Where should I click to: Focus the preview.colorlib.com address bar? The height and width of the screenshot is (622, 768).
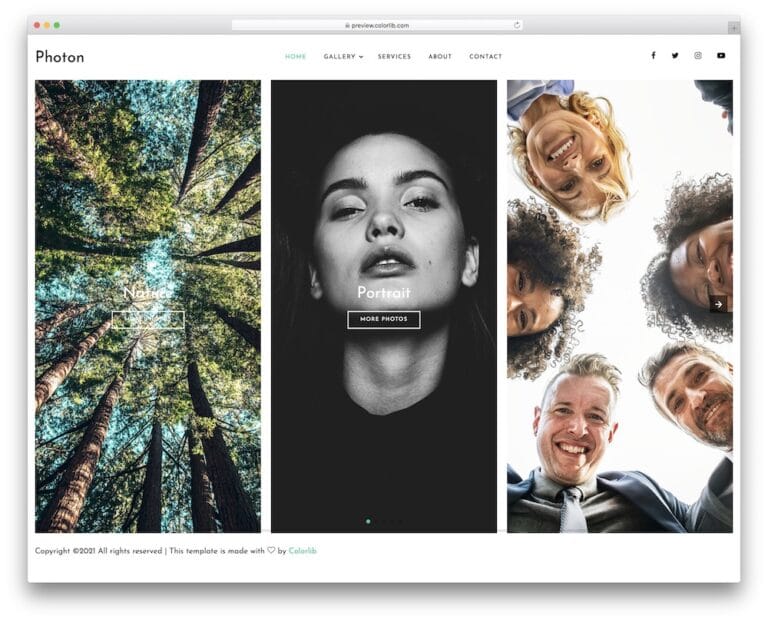click(377, 25)
